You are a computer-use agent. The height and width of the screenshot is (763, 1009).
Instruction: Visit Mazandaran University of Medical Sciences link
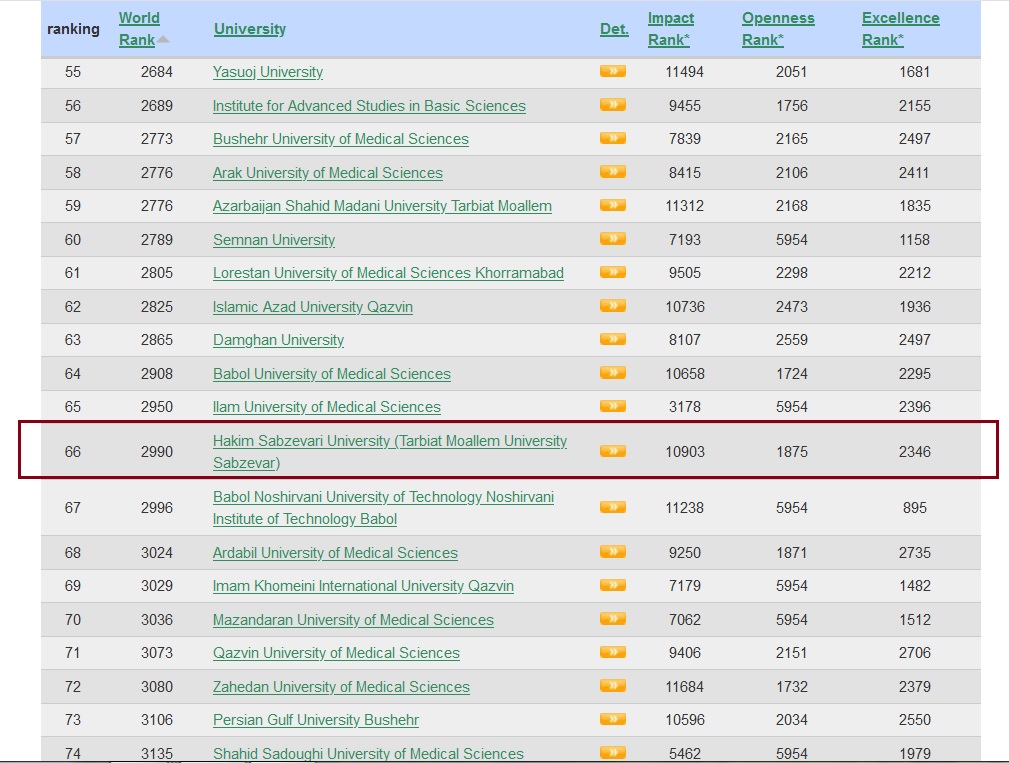[353, 620]
